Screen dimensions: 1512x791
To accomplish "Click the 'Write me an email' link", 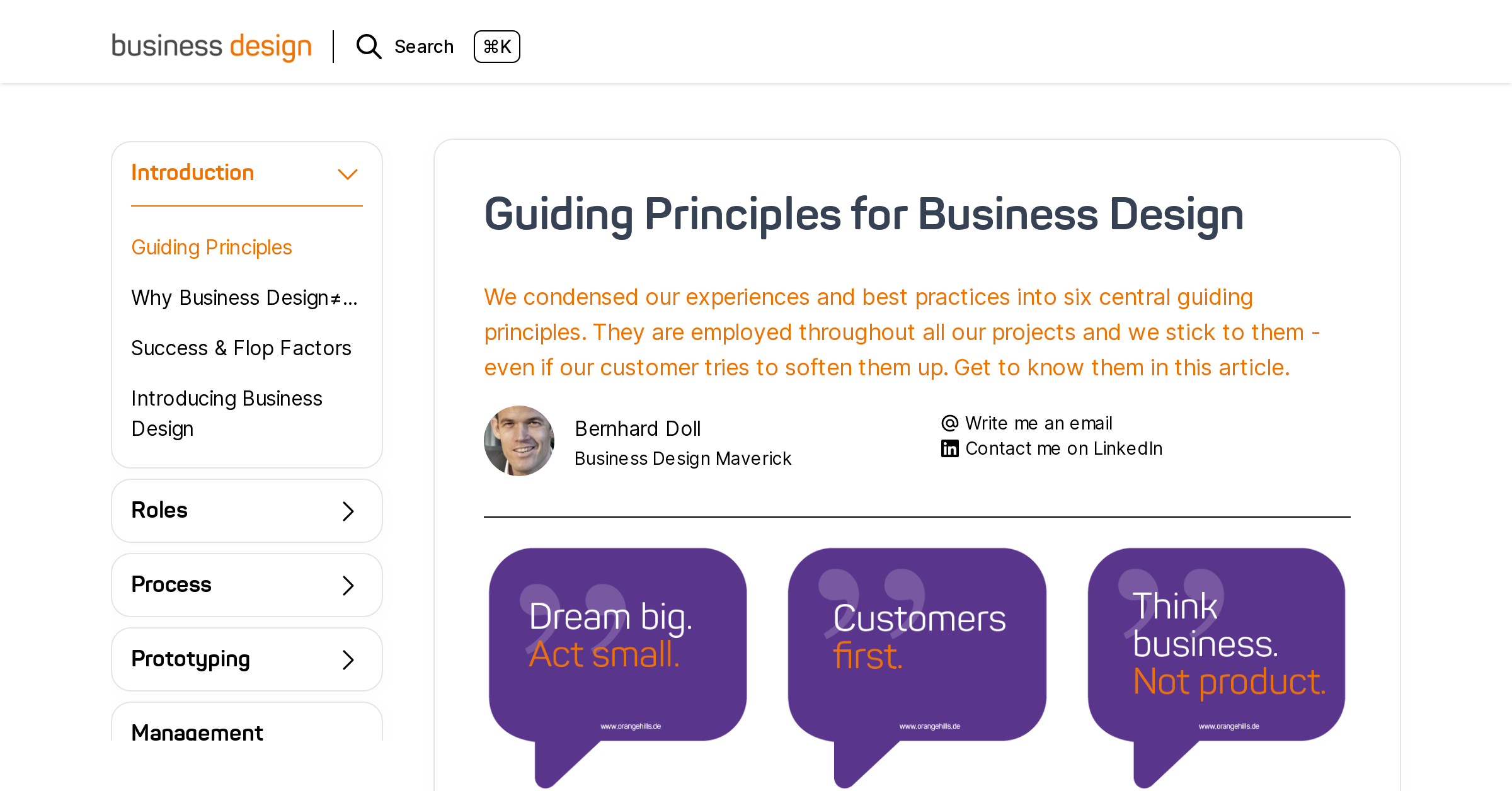I will tap(1038, 423).
